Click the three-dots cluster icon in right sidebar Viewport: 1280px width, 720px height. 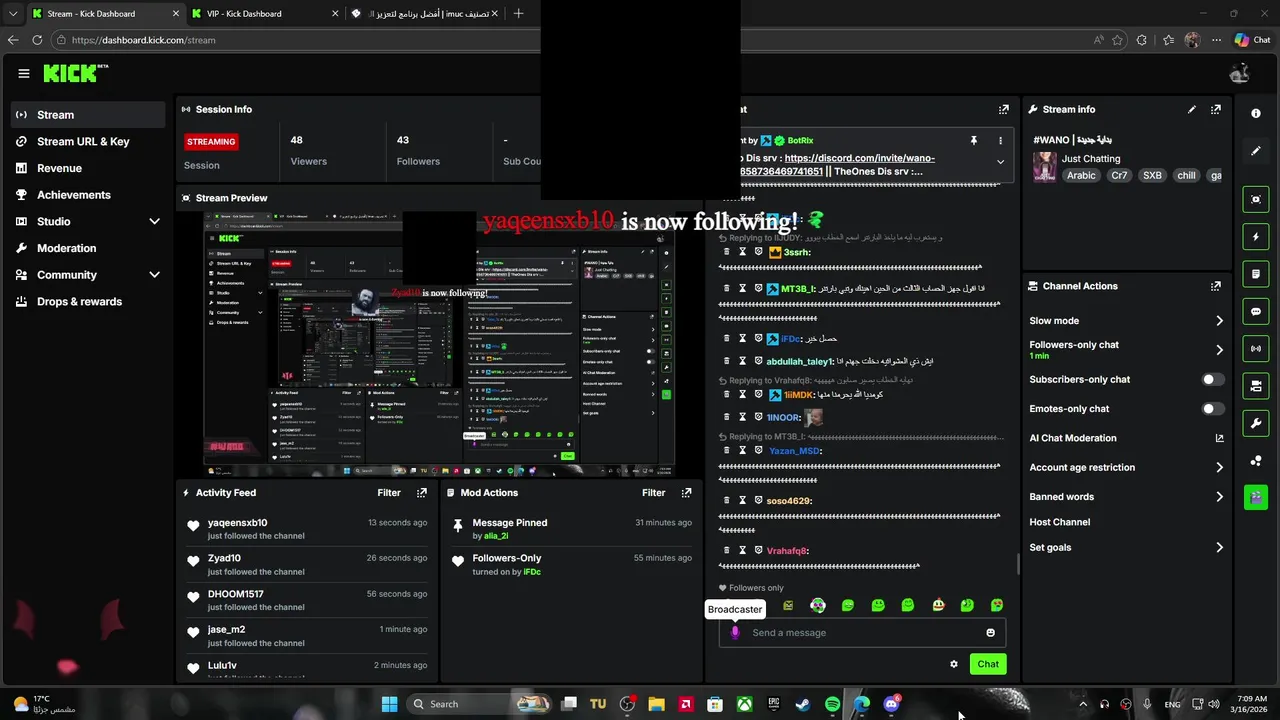[x=1256, y=460]
